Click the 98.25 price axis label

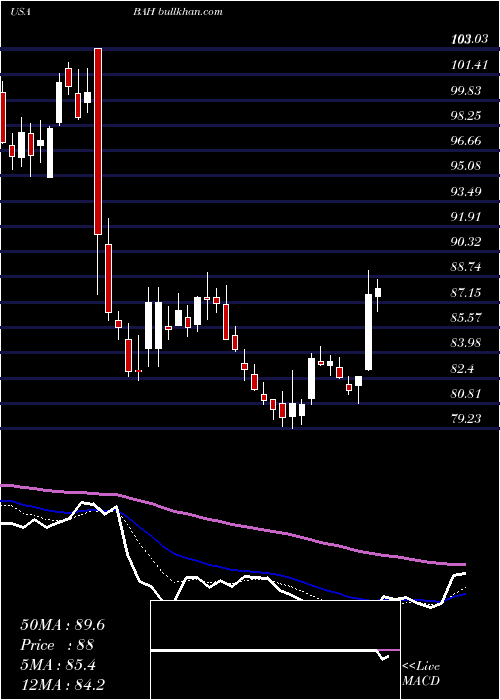coord(467,116)
